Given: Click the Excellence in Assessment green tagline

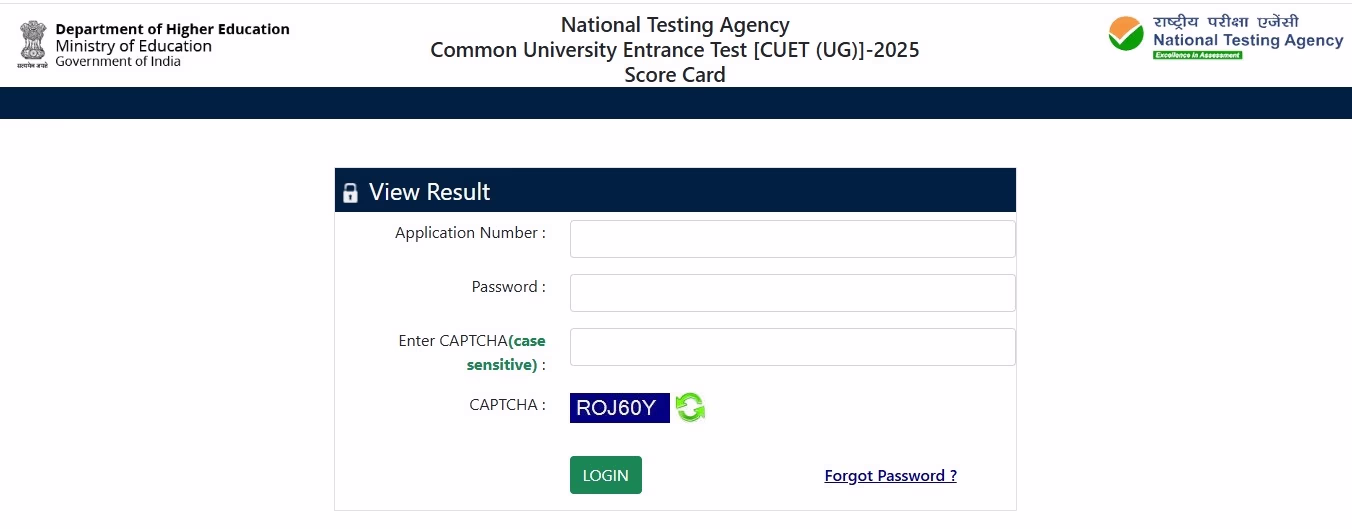Looking at the screenshot, I should pyautogui.click(x=1197, y=55).
